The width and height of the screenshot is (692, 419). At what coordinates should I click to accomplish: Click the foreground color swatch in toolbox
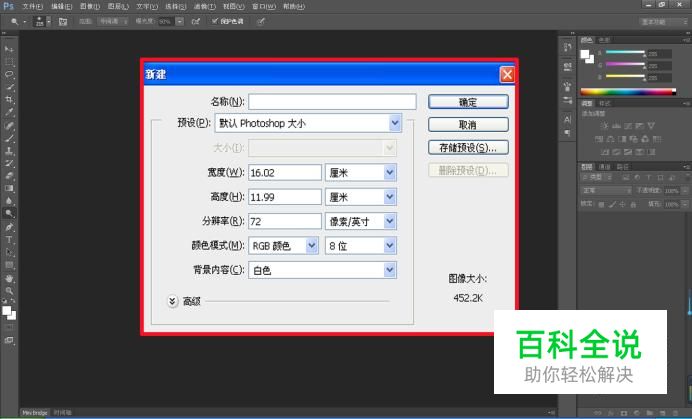(6, 311)
